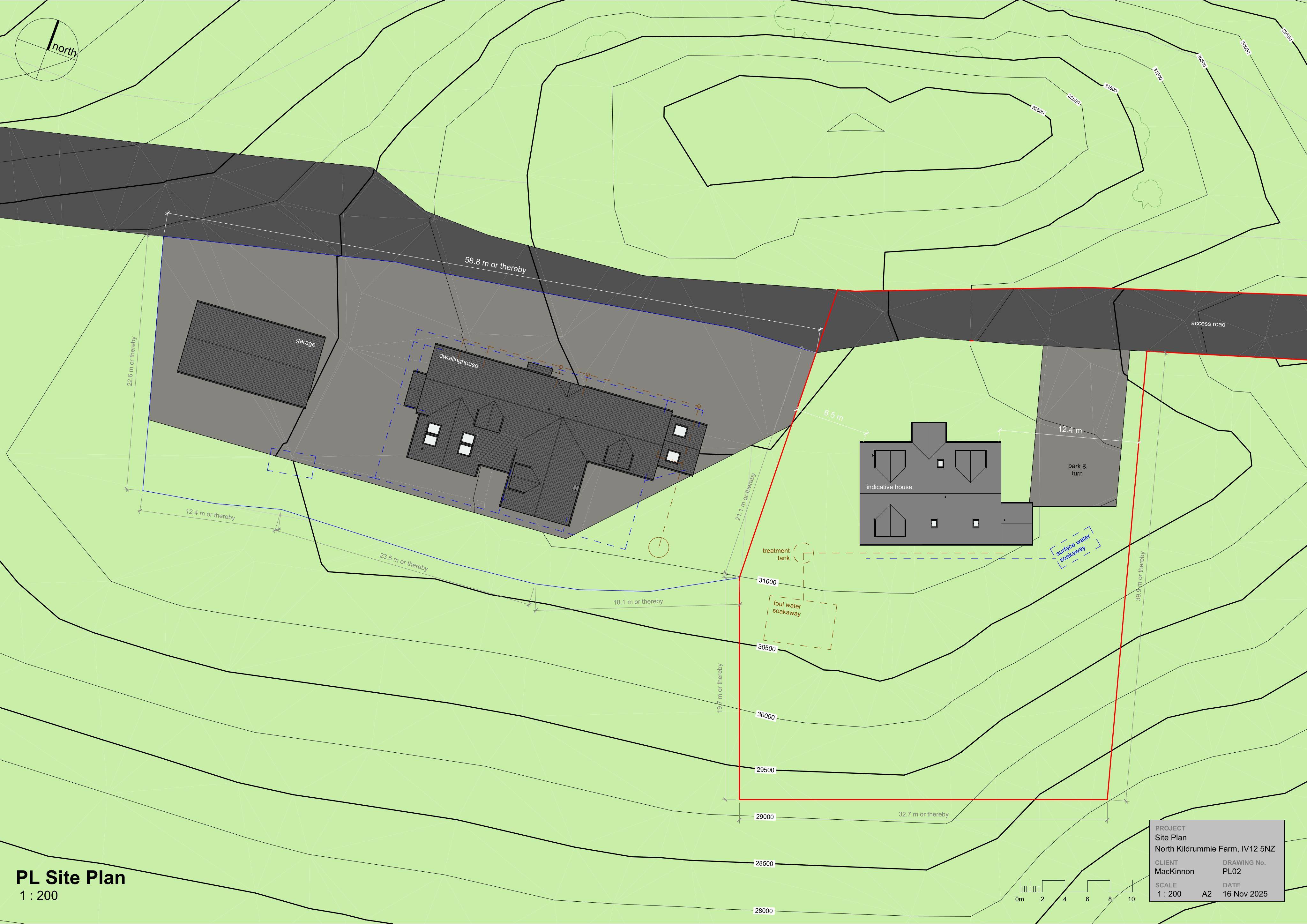Select the '39.9 m or thereby' dimension text

click(x=1140, y=576)
